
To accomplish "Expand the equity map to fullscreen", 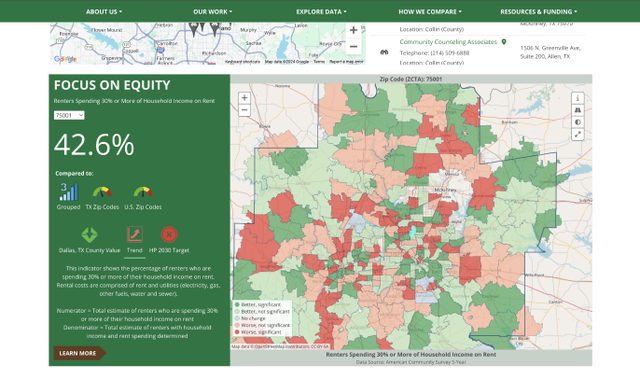I will tap(577, 134).
